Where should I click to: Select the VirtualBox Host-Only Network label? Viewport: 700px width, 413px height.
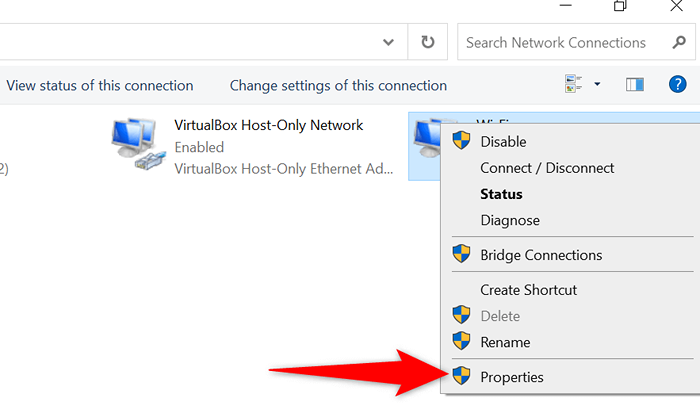(268, 125)
